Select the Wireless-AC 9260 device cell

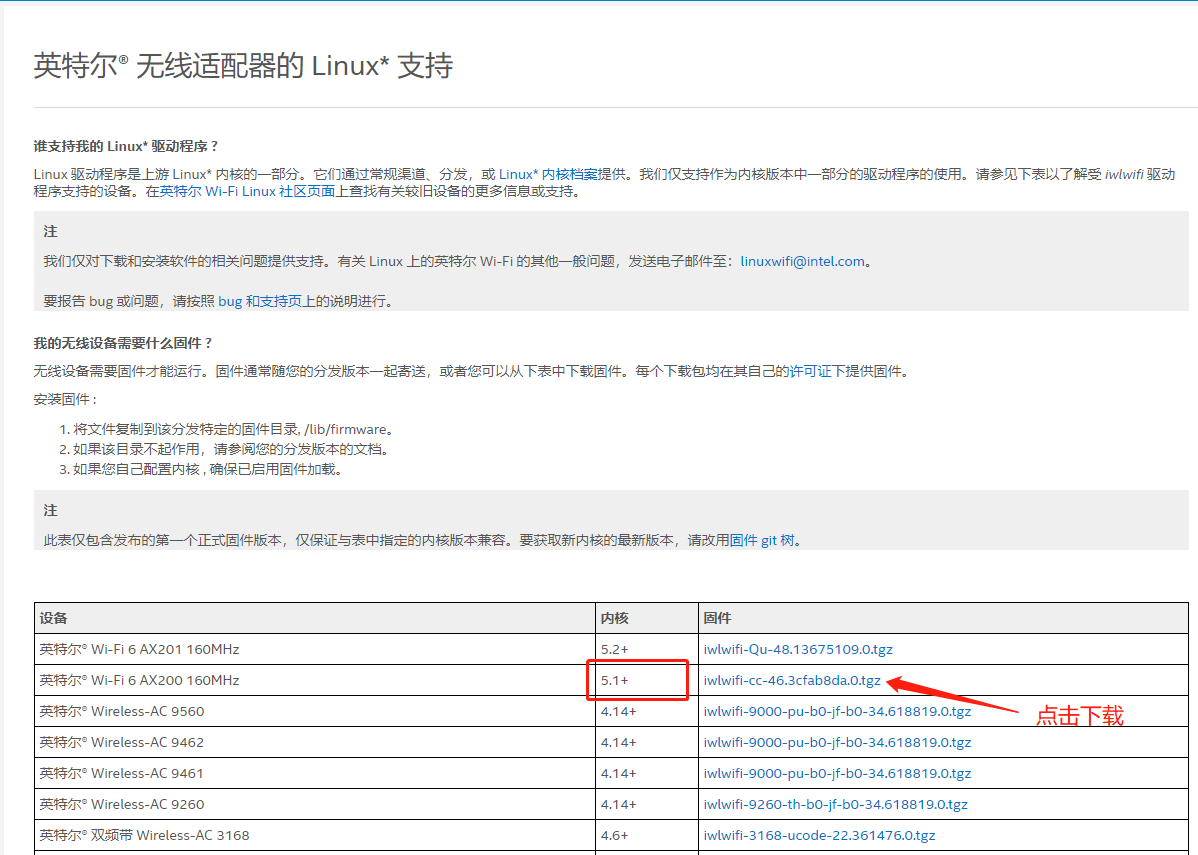[315, 804]
